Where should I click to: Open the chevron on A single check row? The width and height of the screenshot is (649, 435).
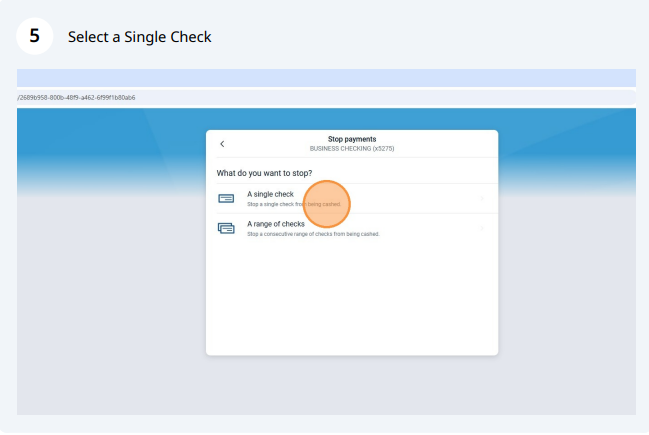[x=482, y=199]
